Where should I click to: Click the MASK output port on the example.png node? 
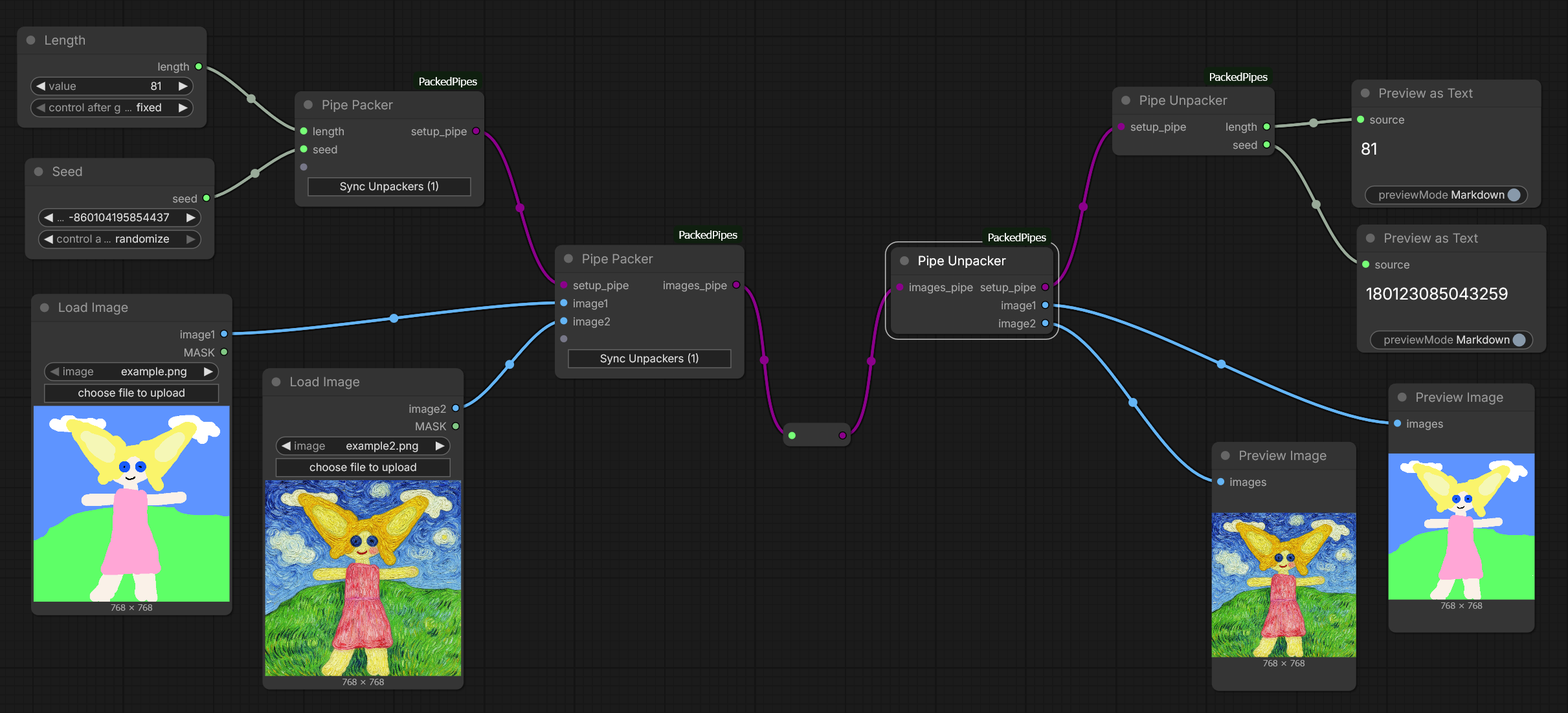[224, 352]
